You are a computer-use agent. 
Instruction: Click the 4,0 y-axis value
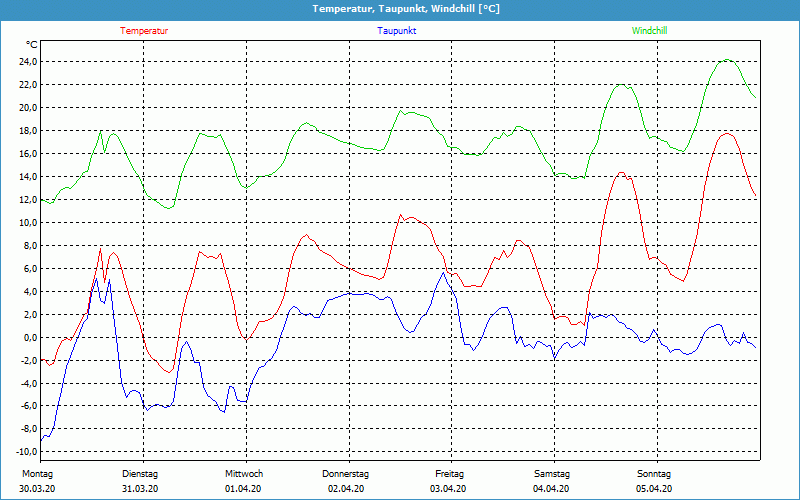tap(30, 291)
